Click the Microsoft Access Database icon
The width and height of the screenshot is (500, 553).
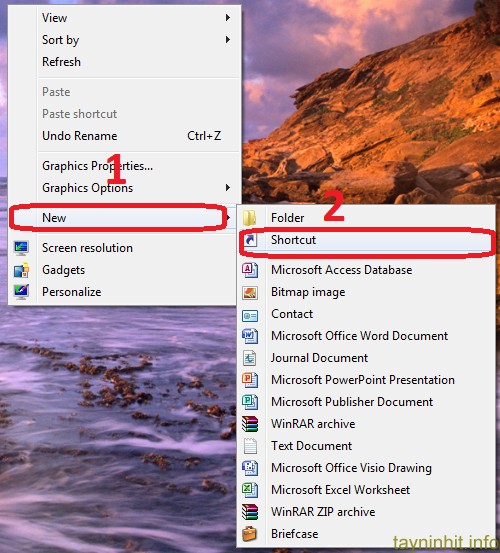[250, 270]
